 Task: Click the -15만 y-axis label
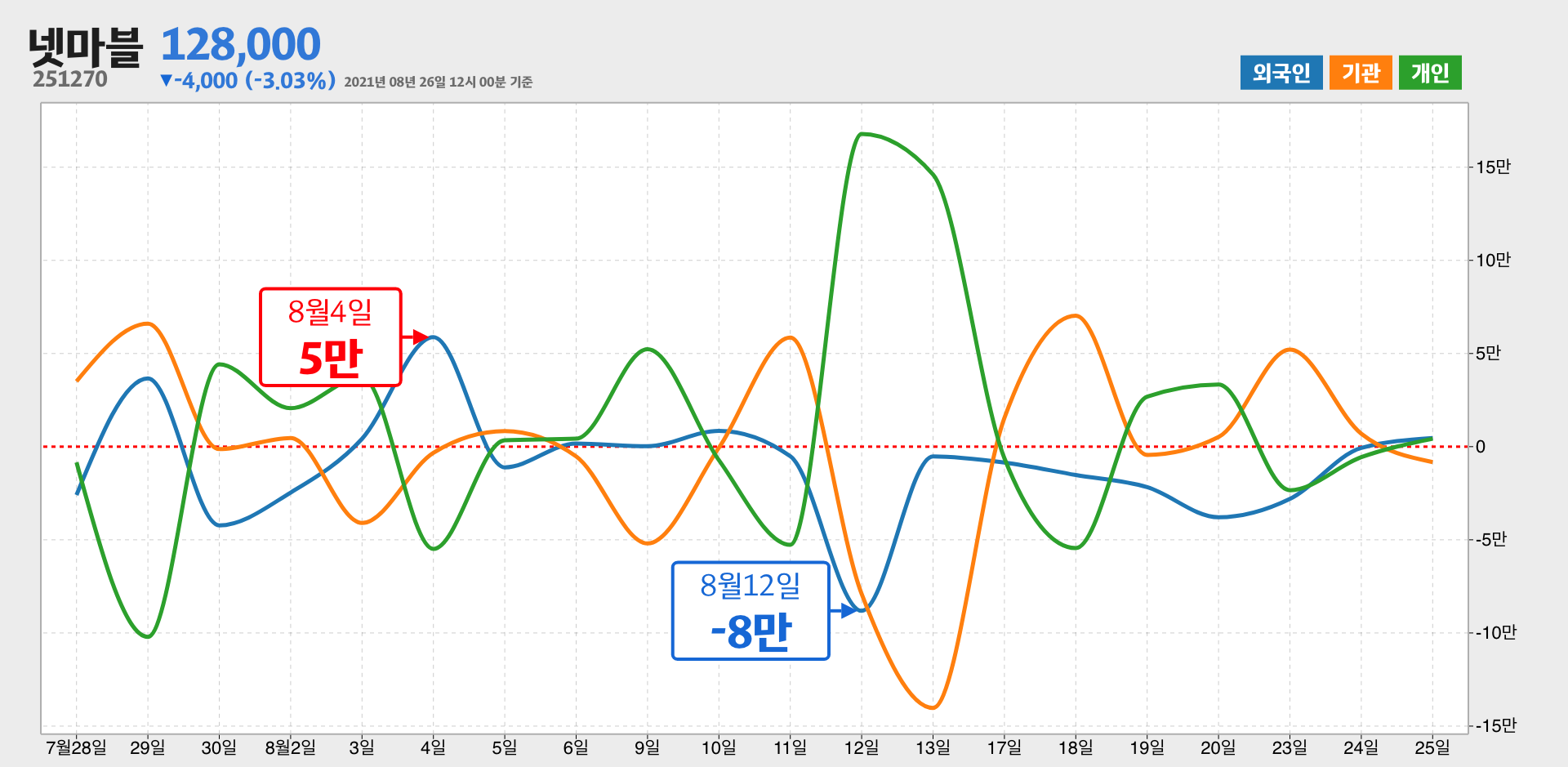[x=1496, y=725]
